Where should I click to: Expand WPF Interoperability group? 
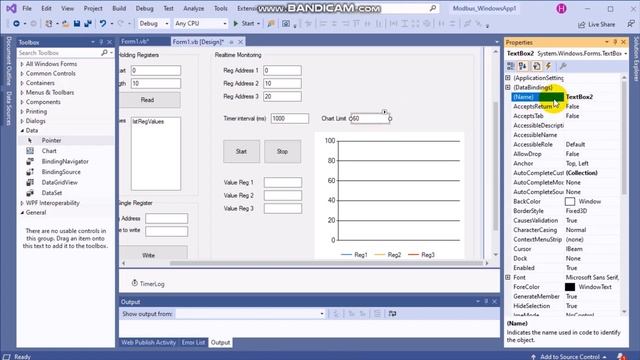pos(22,203)
